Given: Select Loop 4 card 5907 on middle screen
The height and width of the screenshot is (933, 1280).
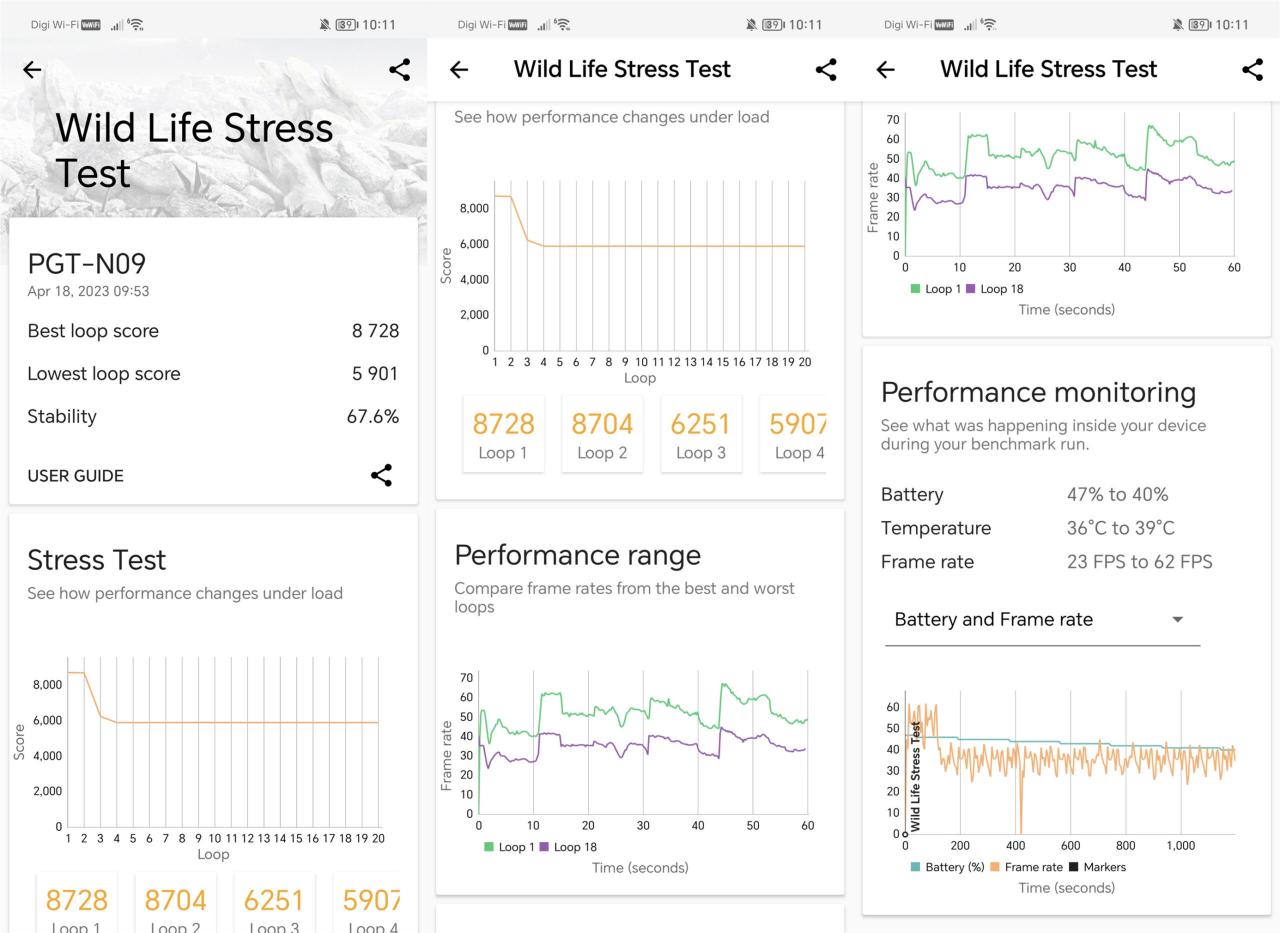Looking at the screenshot, I should [793, 433].
